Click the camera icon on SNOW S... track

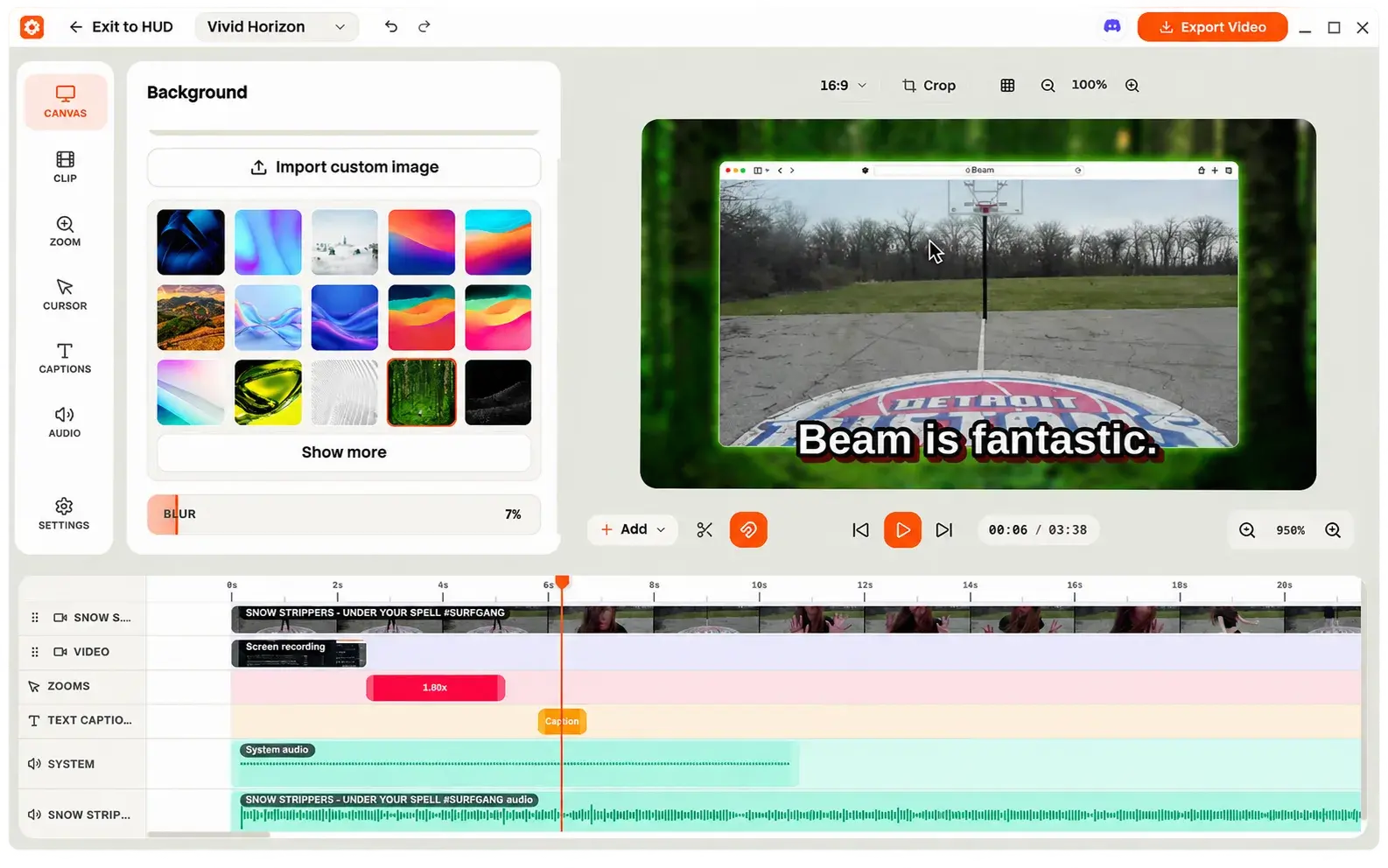click(60, 618)
